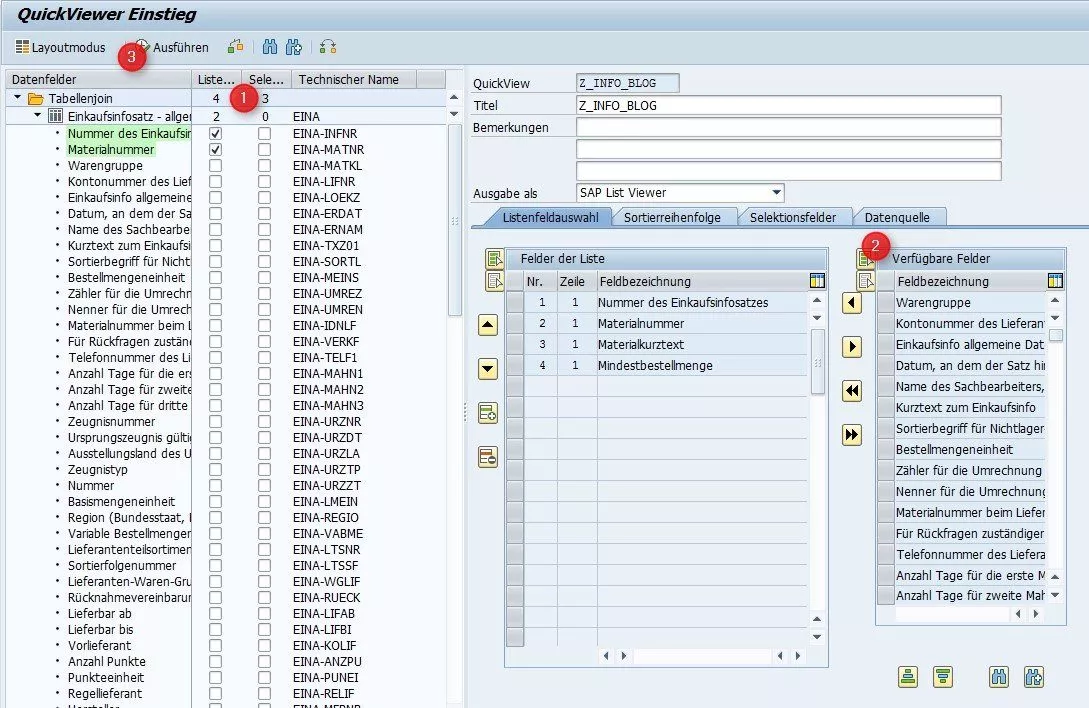Click single left arrow to add field

coord(851,303)
